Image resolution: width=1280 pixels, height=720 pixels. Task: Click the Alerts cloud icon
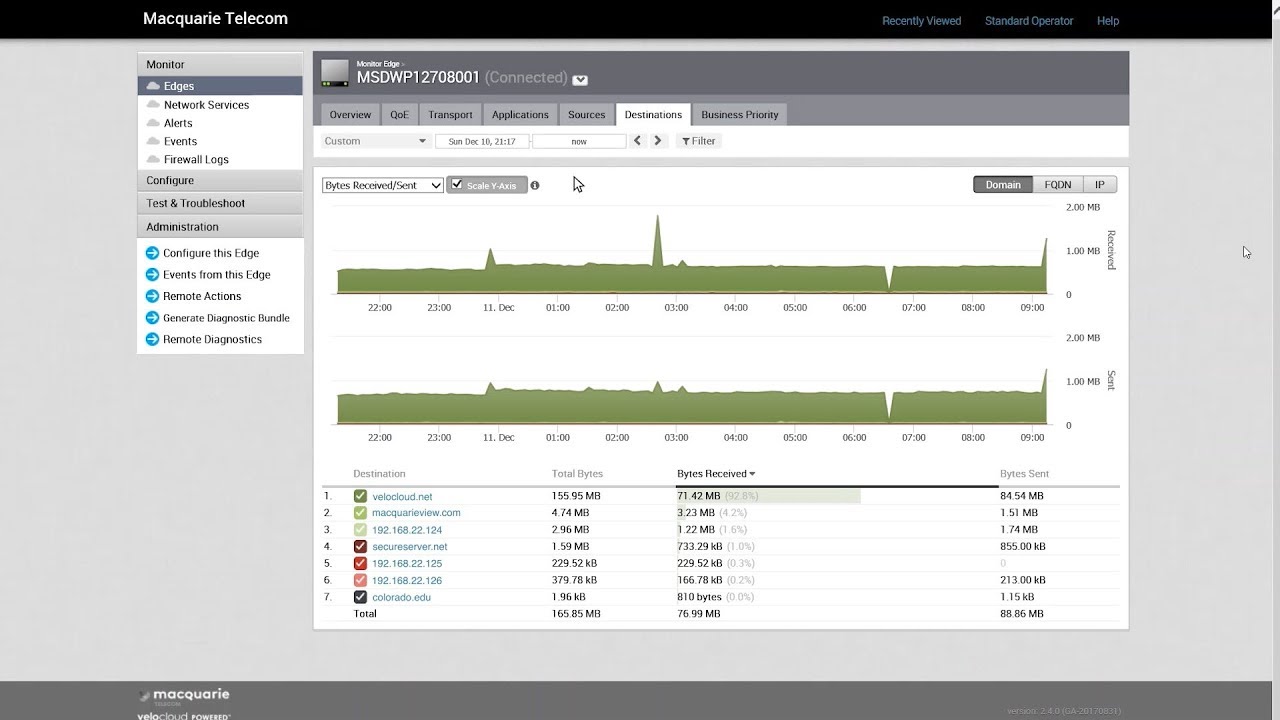coord(153,123)
